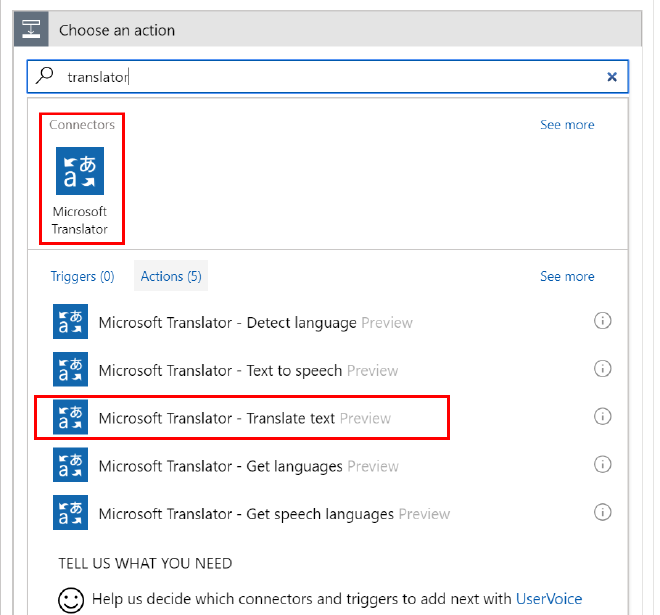Click the Text to speech action icon
Viewport: 660px width, 615px height.
(x=70, y=370)
